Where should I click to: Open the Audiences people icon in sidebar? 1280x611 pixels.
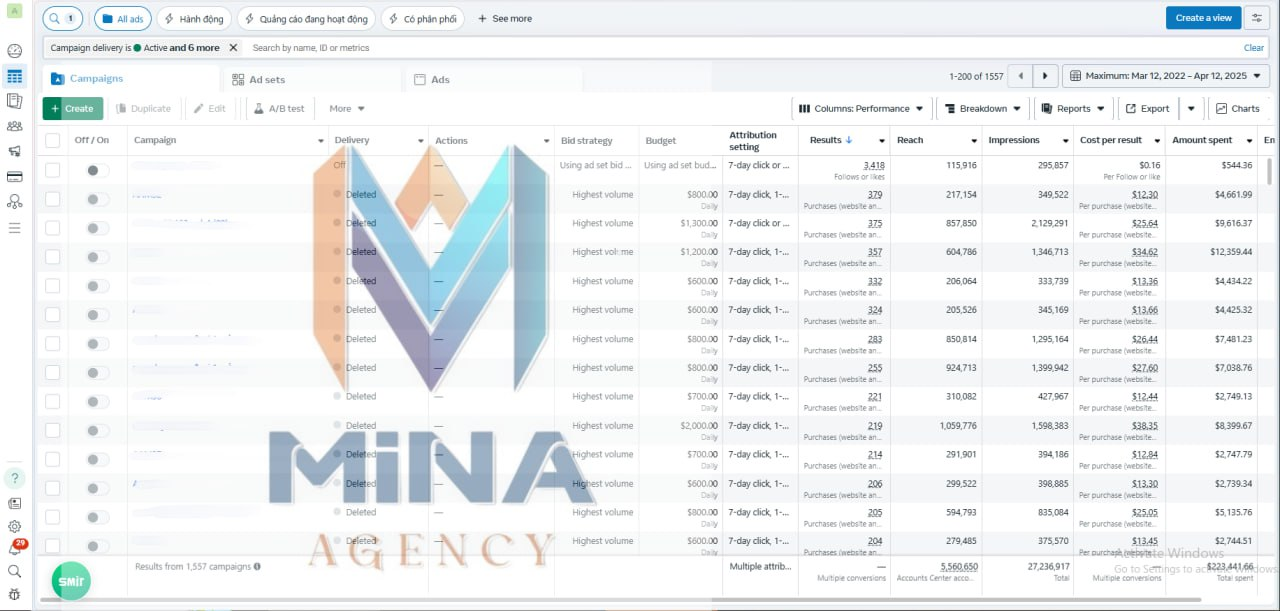(14, 126)
